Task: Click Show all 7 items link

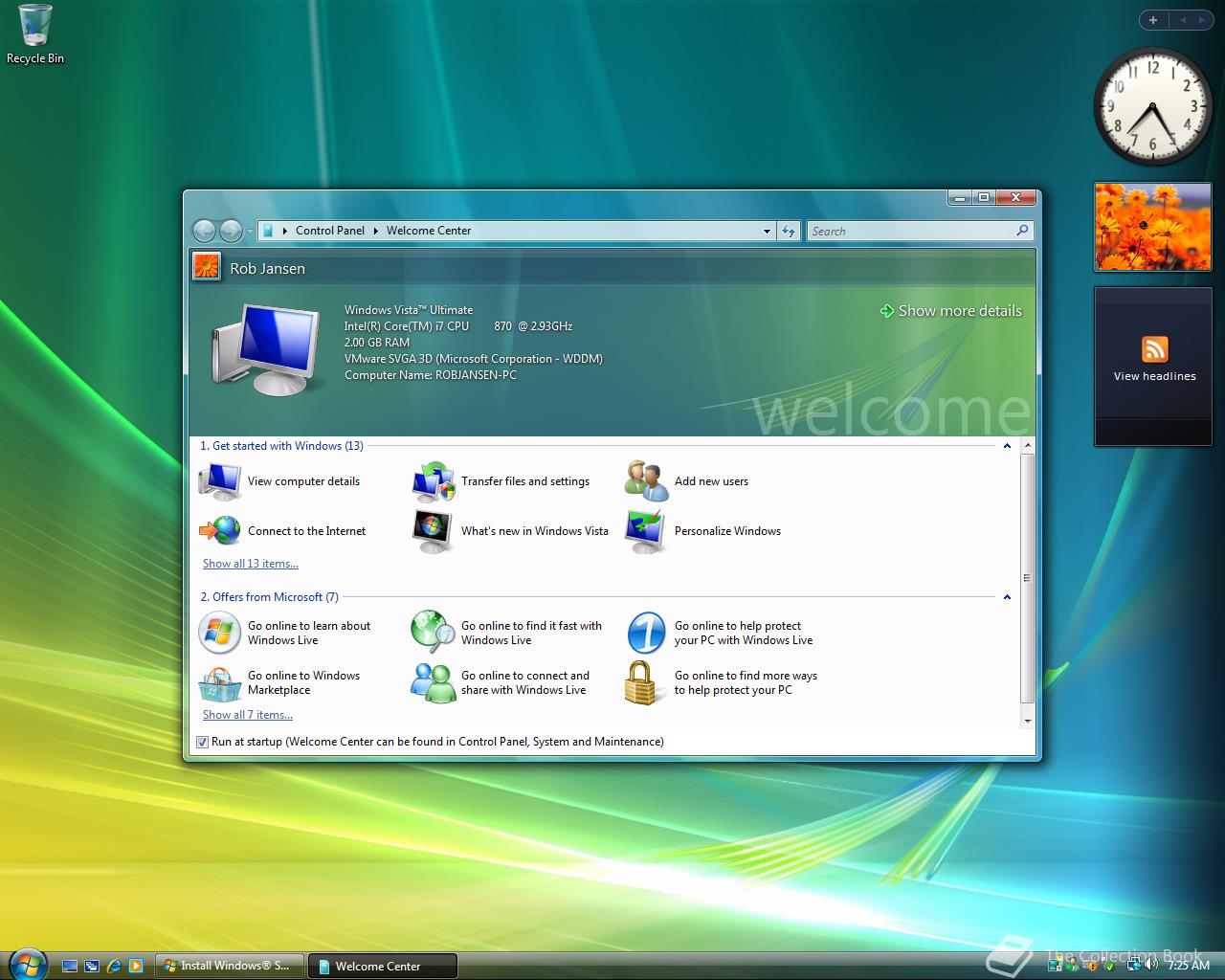Action: pos(248,715)
